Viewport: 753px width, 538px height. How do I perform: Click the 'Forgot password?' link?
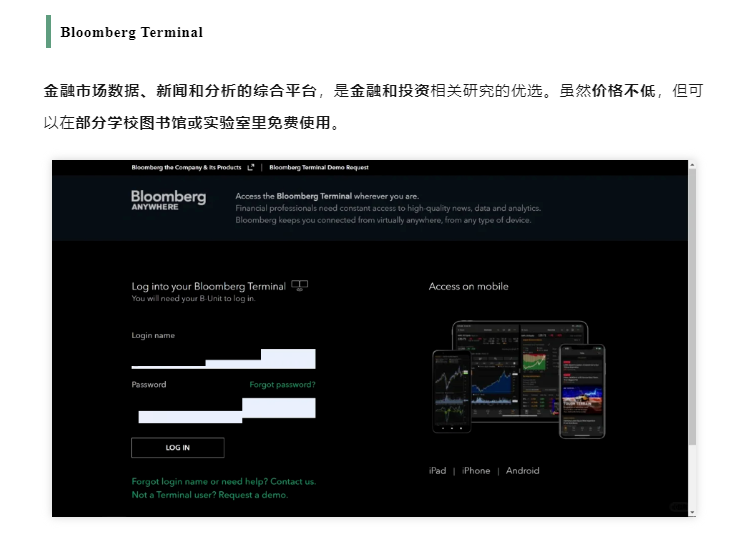coord(282,384)
